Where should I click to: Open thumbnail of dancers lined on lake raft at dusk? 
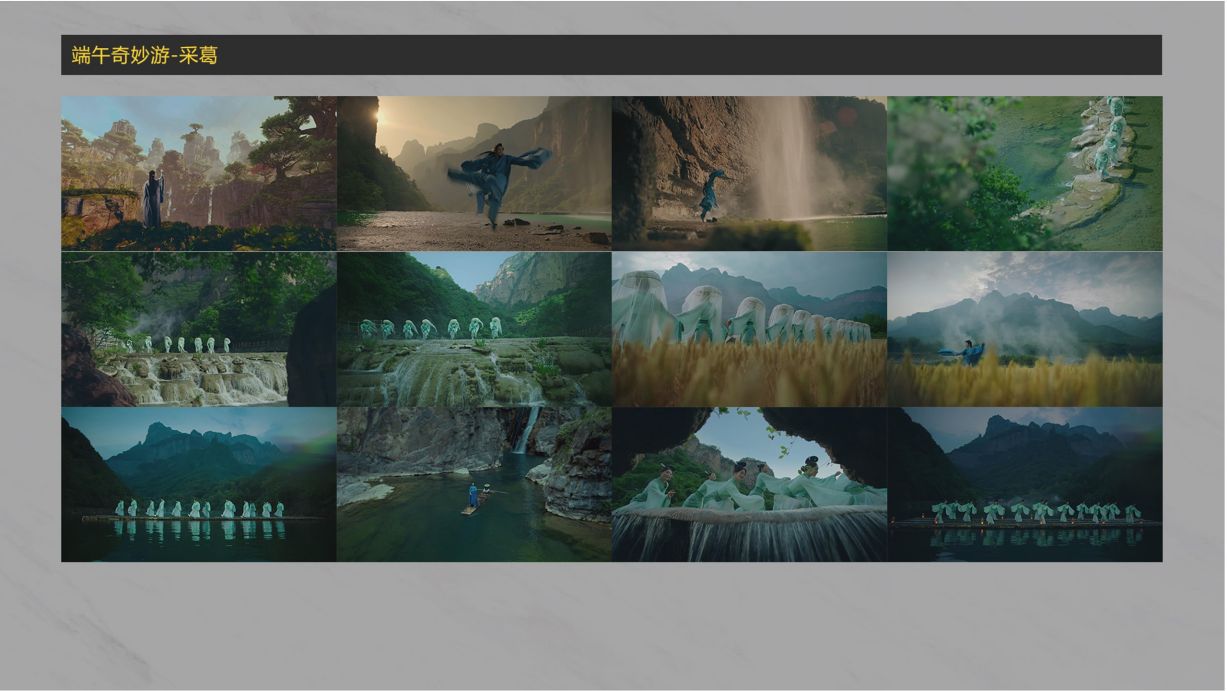pyautogui.click(x=199, y=484)
